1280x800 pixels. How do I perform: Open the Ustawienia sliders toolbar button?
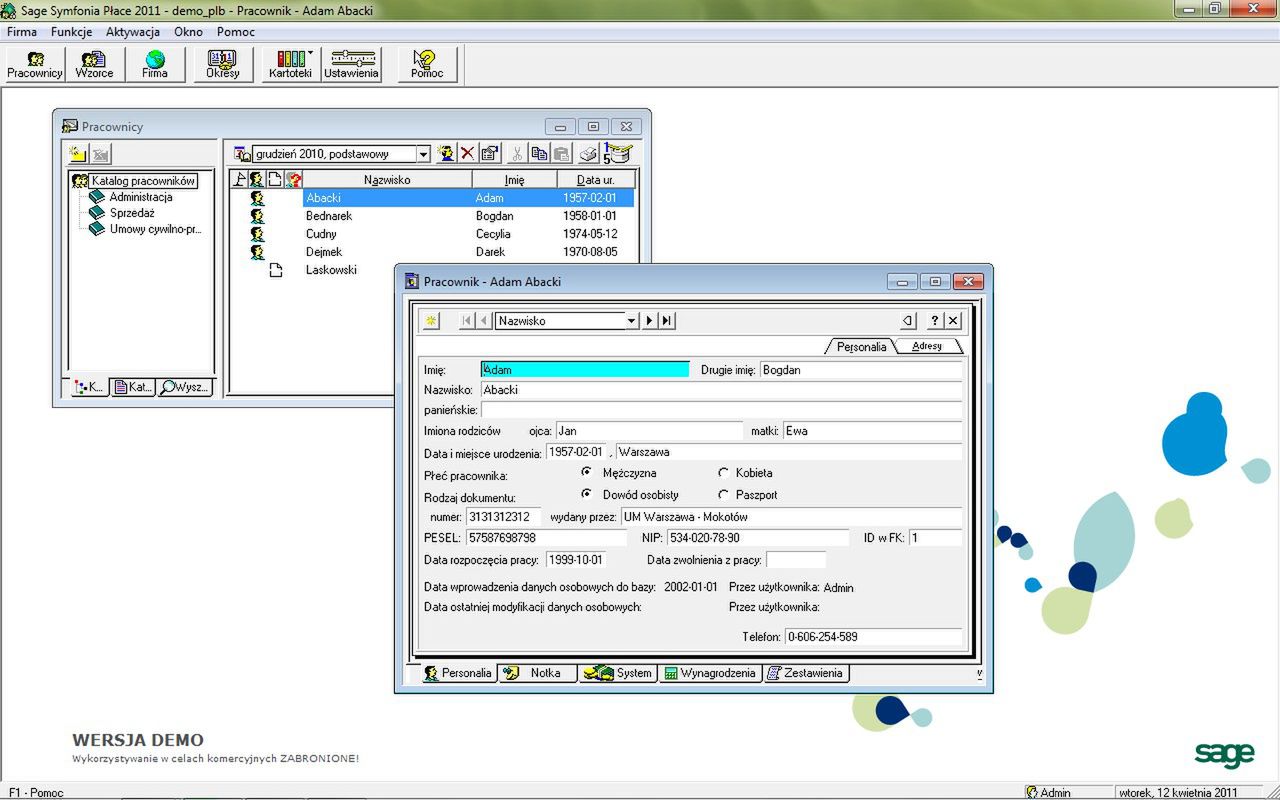click(351, 65)
